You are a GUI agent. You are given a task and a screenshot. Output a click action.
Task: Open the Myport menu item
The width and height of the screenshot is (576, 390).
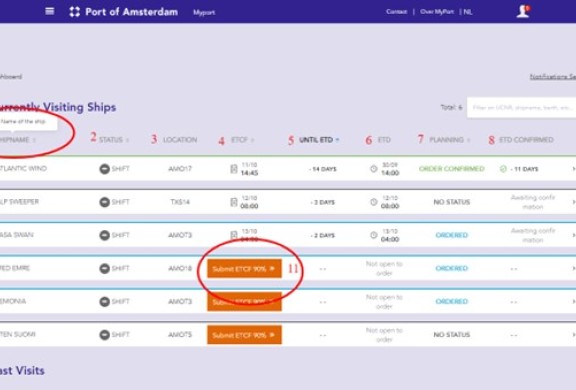click(204, 12)
